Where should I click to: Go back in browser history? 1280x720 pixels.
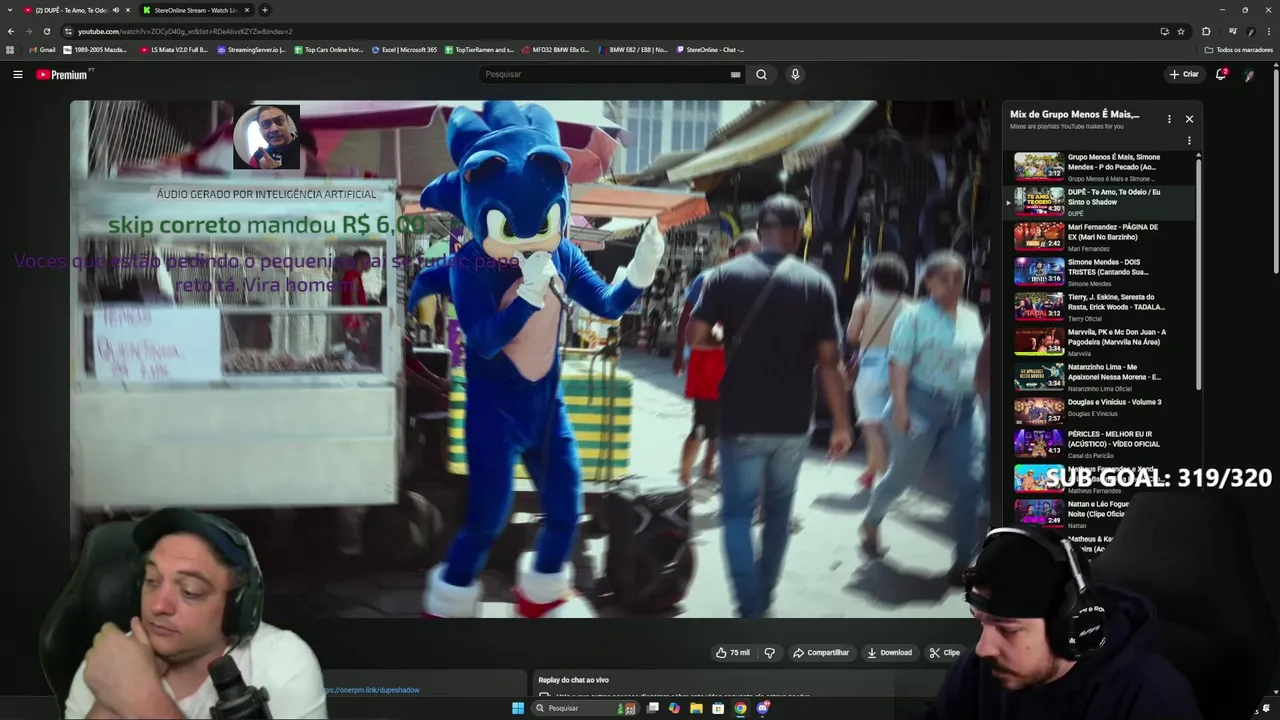pyautogui.click(x=11, y=31)
